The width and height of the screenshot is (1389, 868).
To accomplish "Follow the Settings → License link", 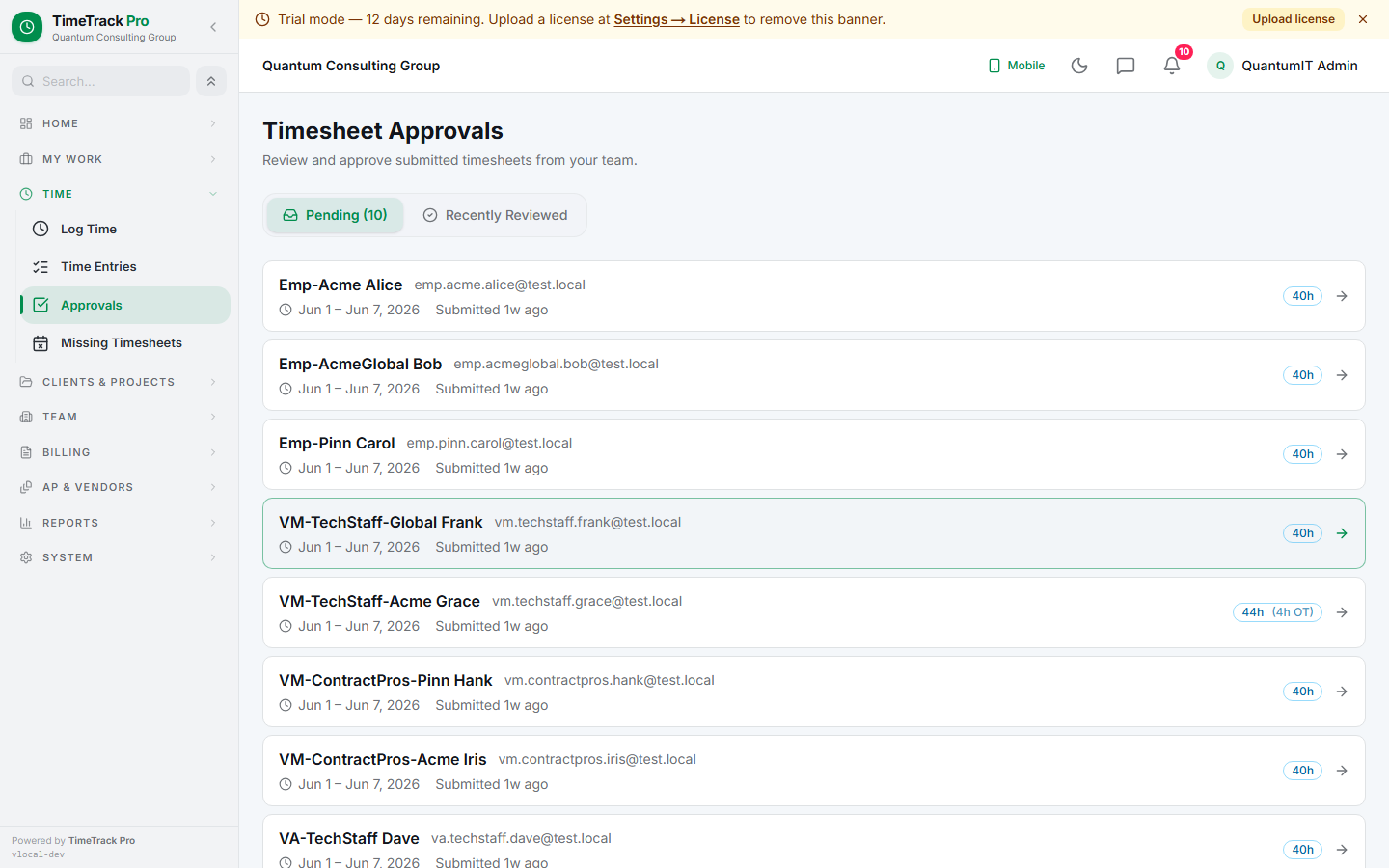I will point(676,19).
